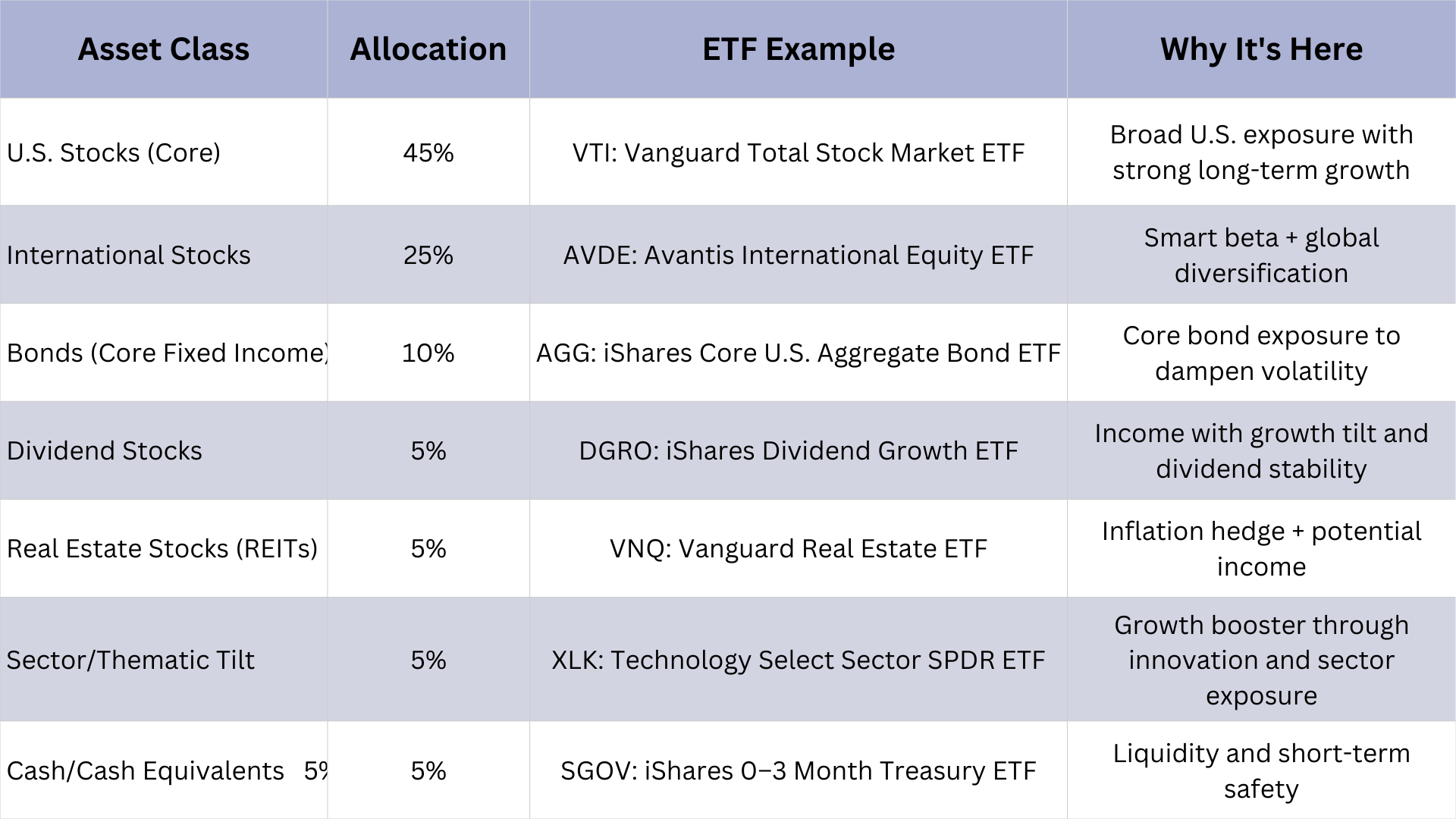Click AGG iShares Core Aggregate Bond ETF
The image size is (1456, 819).
798,353
